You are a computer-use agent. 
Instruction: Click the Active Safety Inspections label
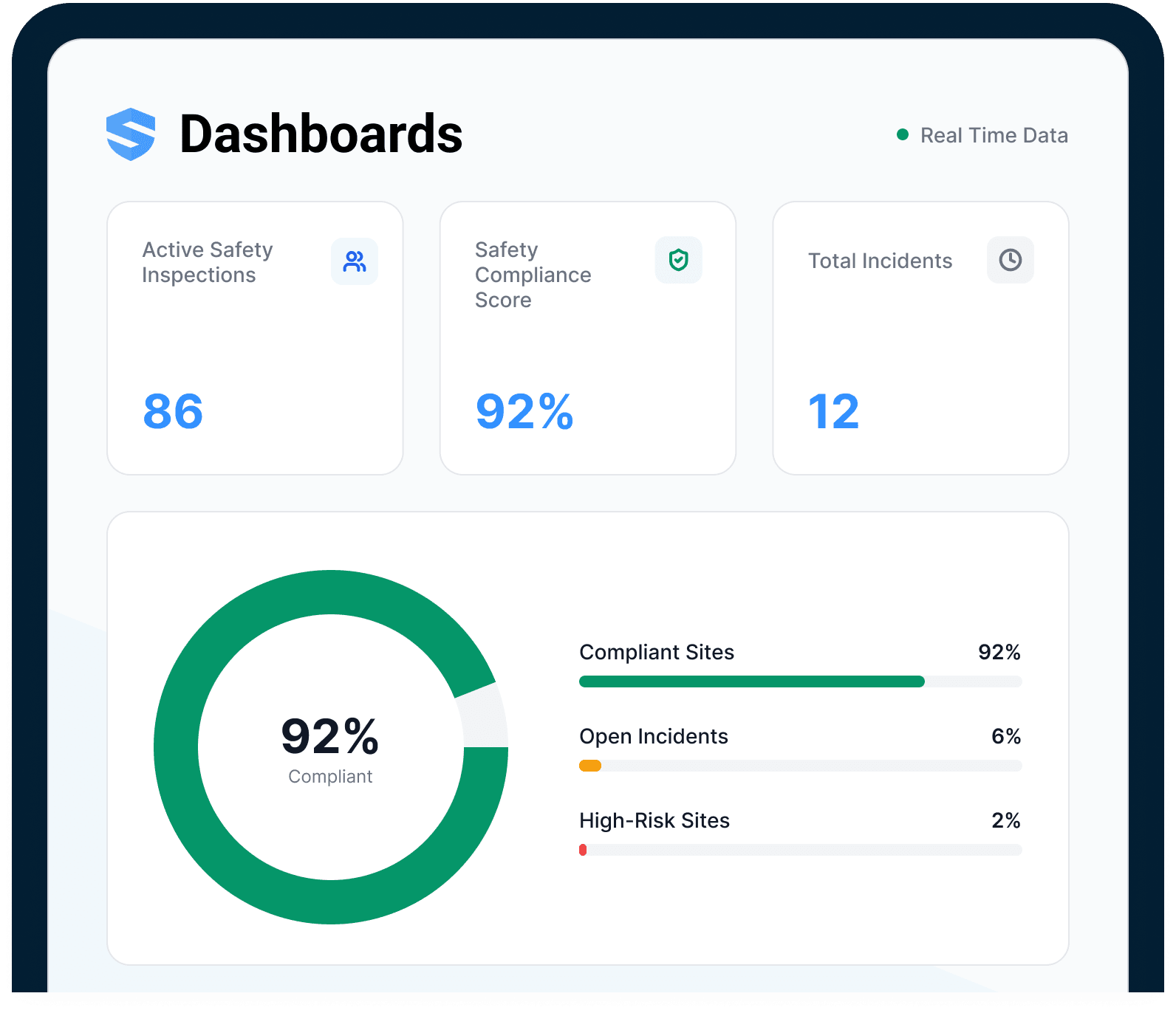point(208,262)
